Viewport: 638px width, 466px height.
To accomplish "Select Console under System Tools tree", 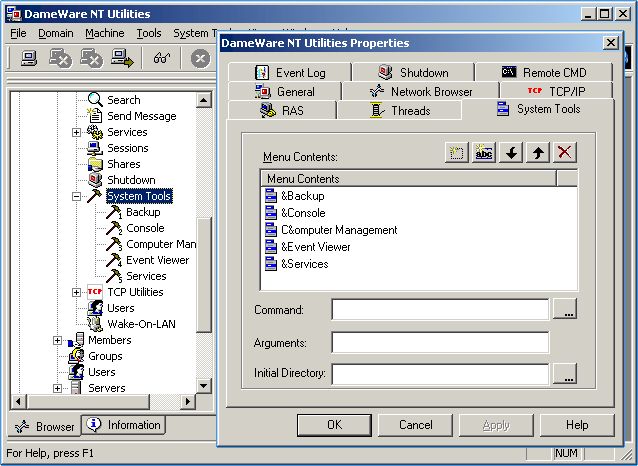I will pyautogui.click(x=145, y=228).
